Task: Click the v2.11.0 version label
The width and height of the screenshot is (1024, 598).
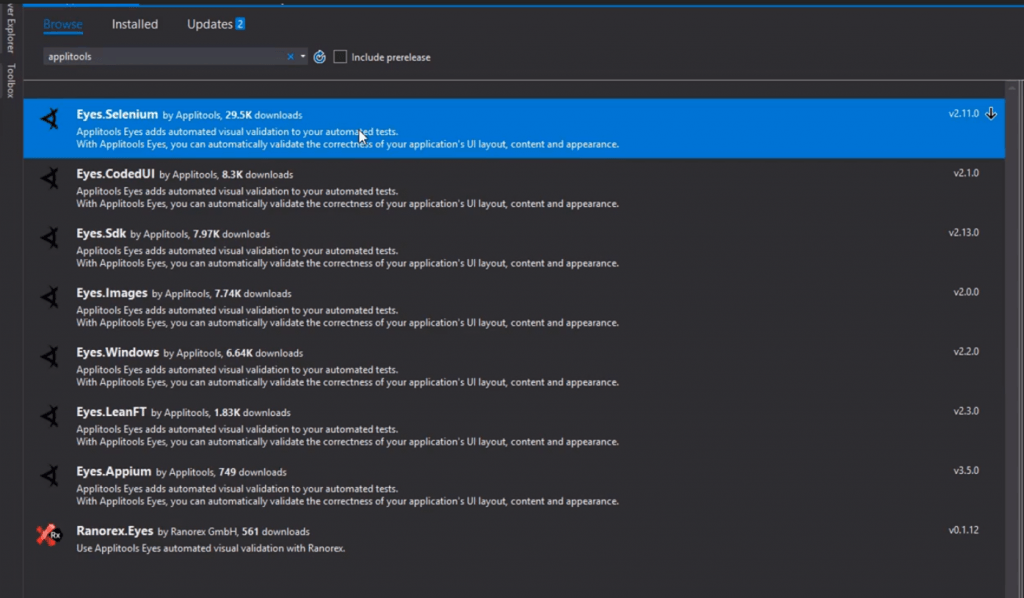Action: pyautogui.click(x=963, y=114)
